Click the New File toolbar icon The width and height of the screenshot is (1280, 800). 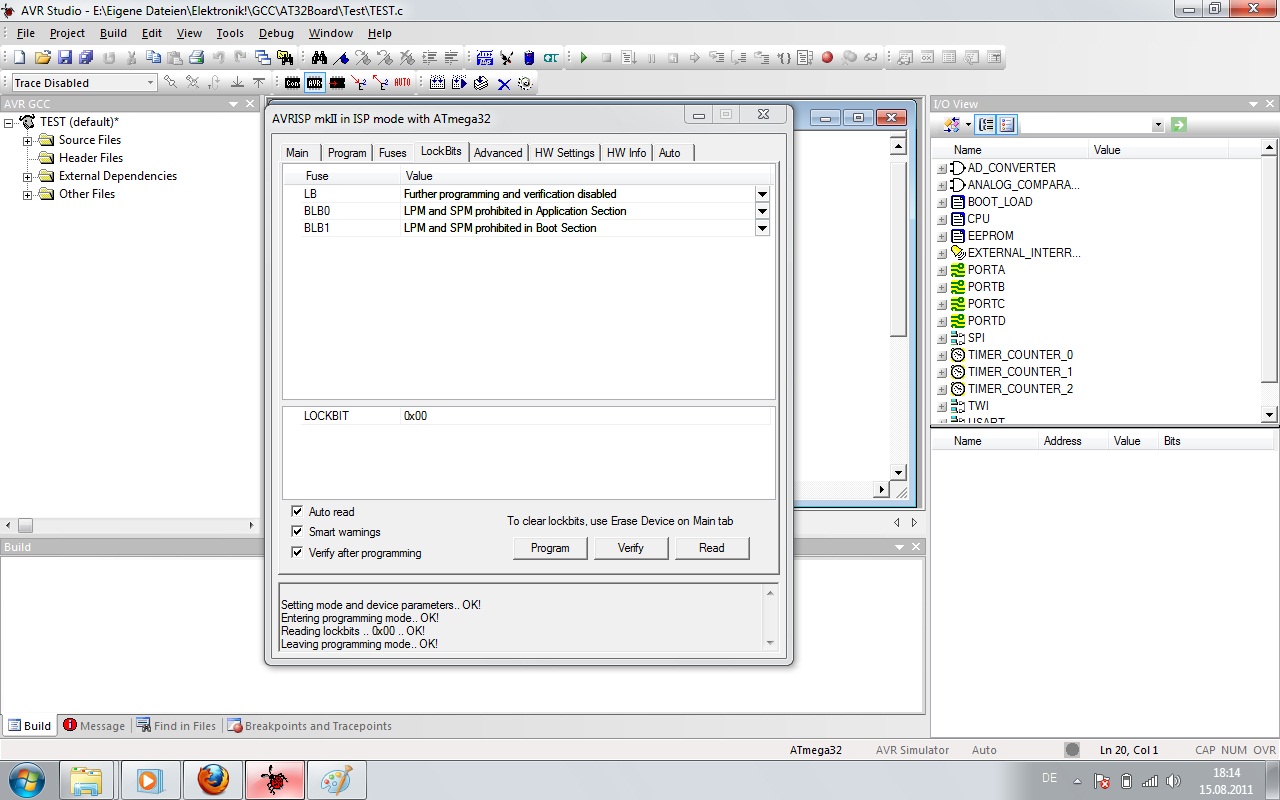tap(20, 58)
